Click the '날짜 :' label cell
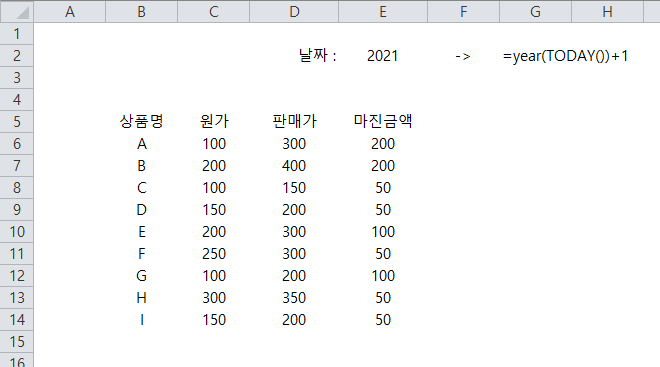The image size is (660, 367). click(318, 55)
